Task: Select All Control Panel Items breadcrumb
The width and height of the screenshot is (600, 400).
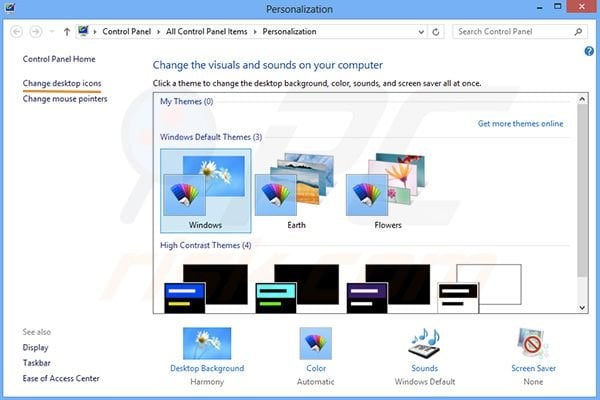Action: (207, 31)
